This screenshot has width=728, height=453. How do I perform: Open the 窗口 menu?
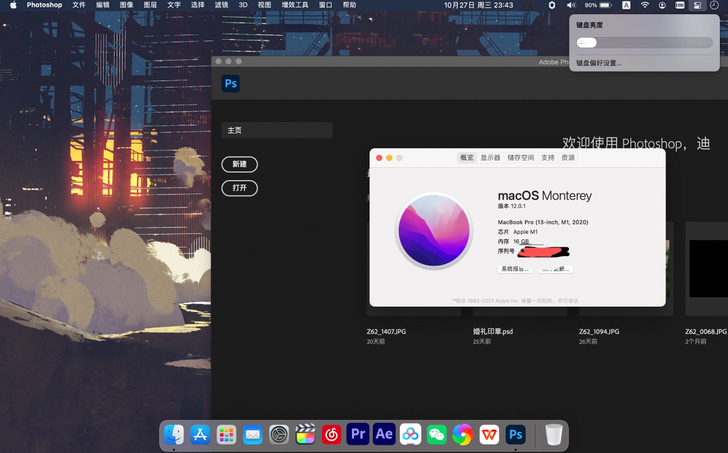click(x=325, y=5)
